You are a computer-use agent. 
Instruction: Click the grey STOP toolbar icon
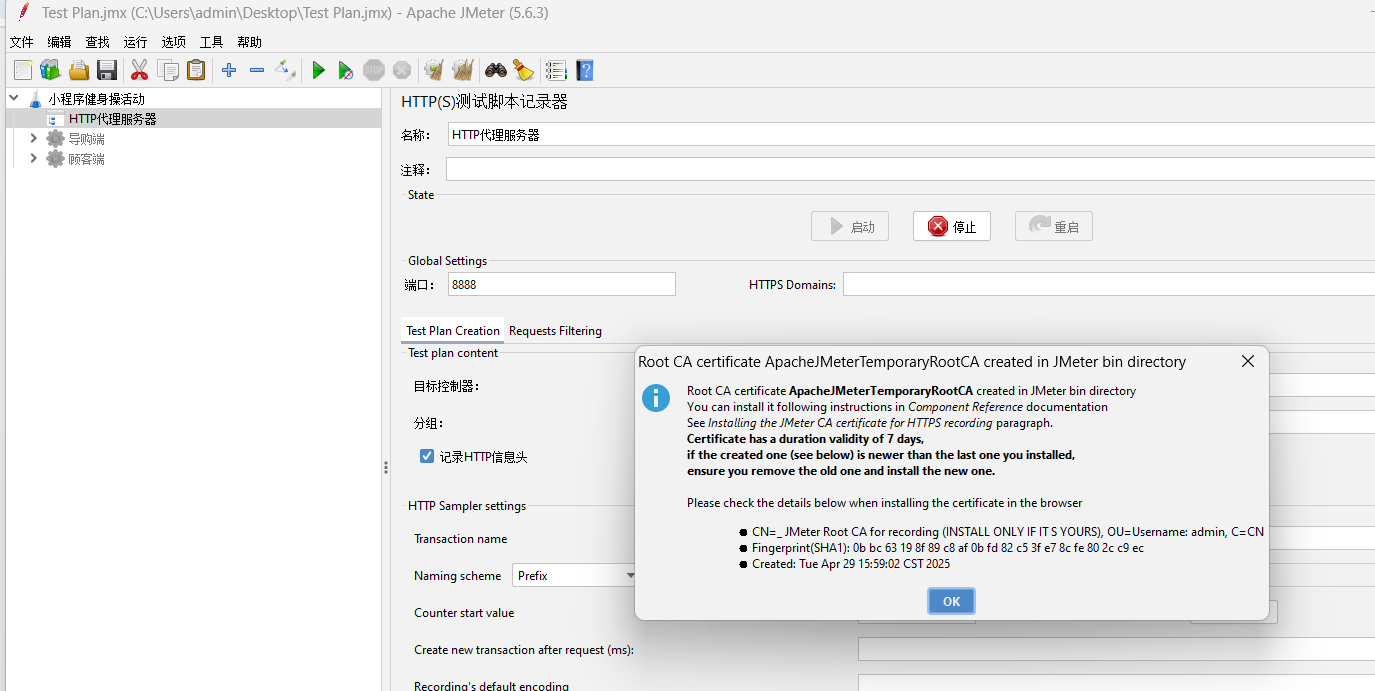[x=374, y=70]
